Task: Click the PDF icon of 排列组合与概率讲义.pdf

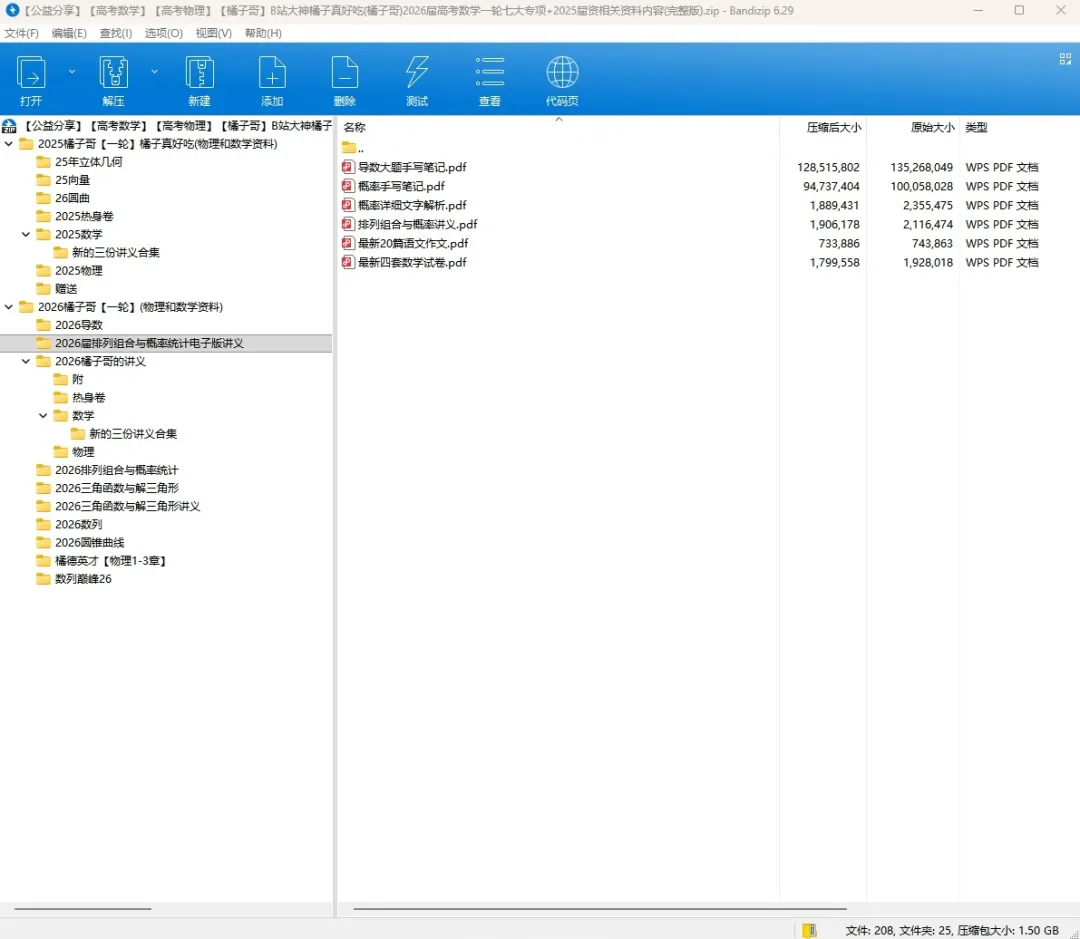Action: (x=348, y=224)
